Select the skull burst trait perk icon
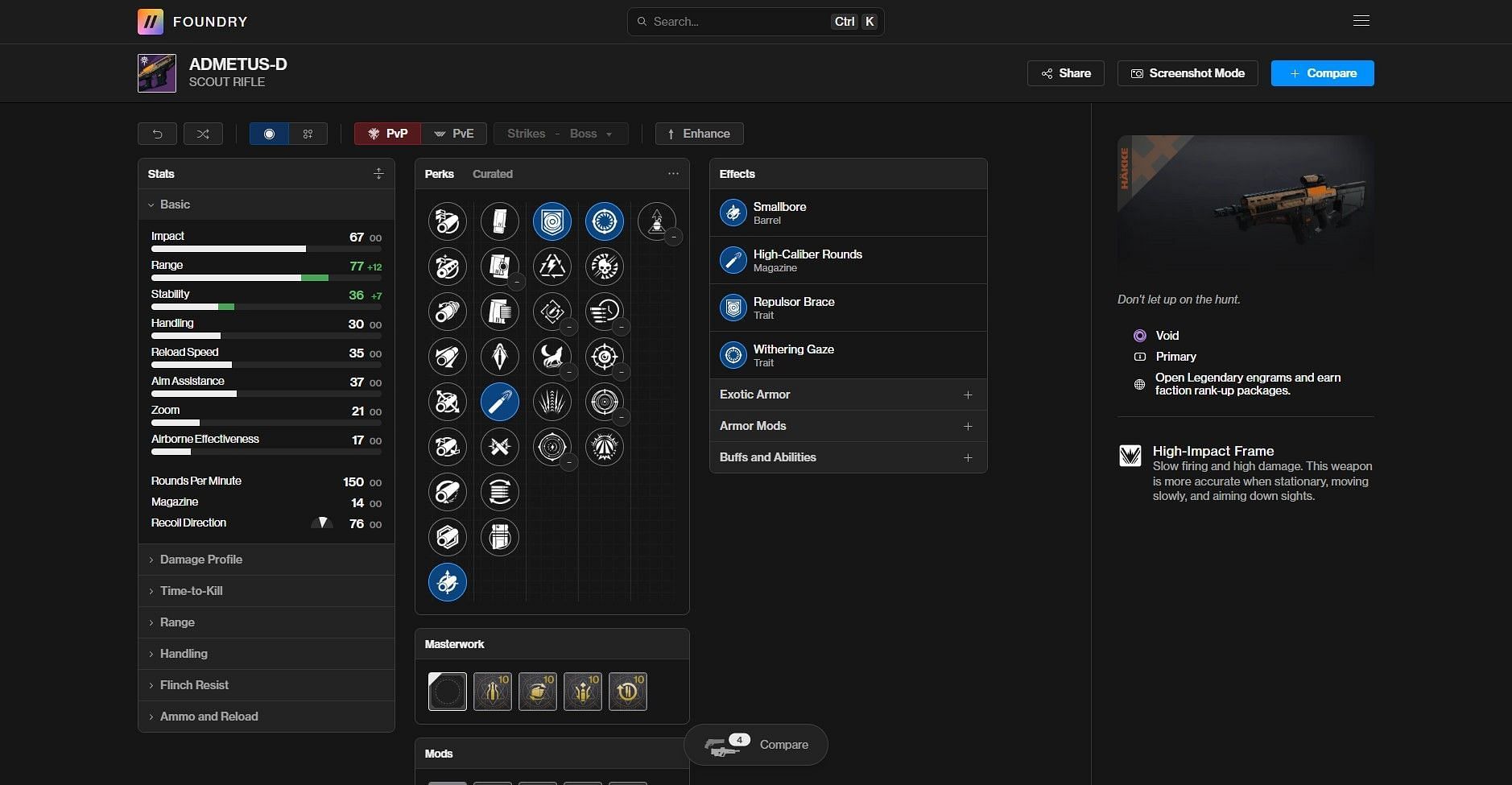The image size is (1512, 785). pyautogui.click(x=604, y=266)
